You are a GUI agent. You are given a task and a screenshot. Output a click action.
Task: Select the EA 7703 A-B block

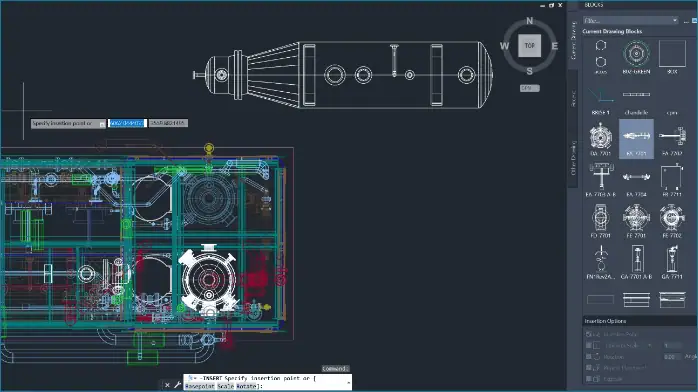pyautogui.click(x=601, y=179)
